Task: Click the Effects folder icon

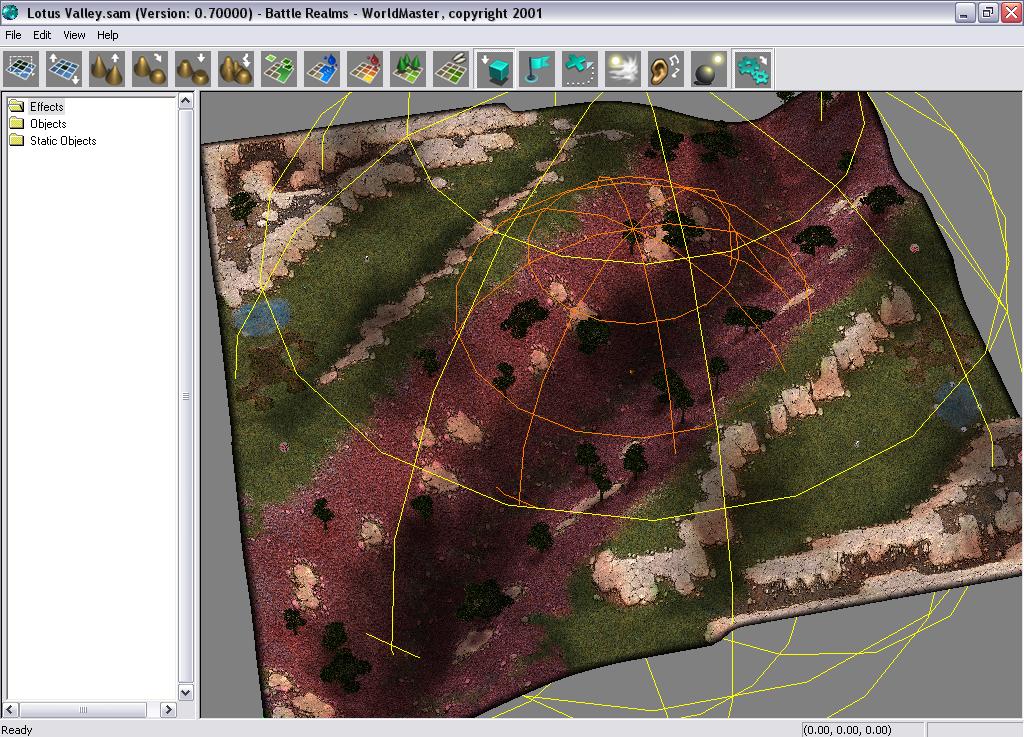Action: [17, 106]
